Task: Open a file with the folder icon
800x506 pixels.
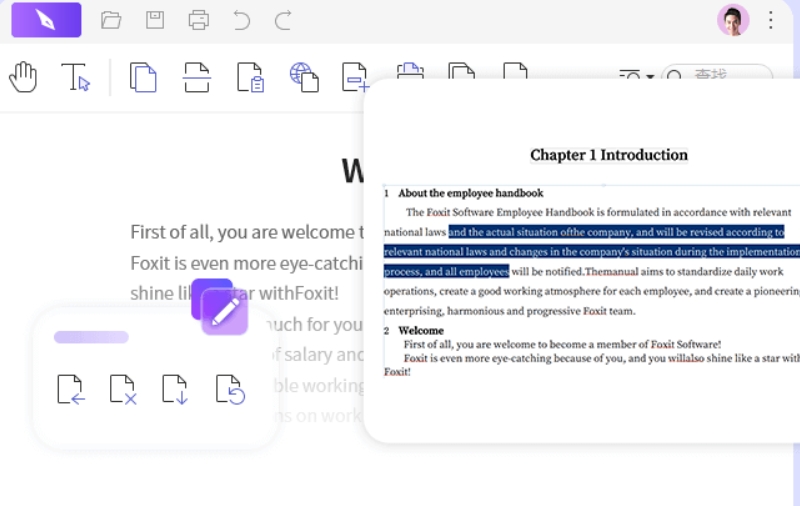Action: tap(111, 20)
